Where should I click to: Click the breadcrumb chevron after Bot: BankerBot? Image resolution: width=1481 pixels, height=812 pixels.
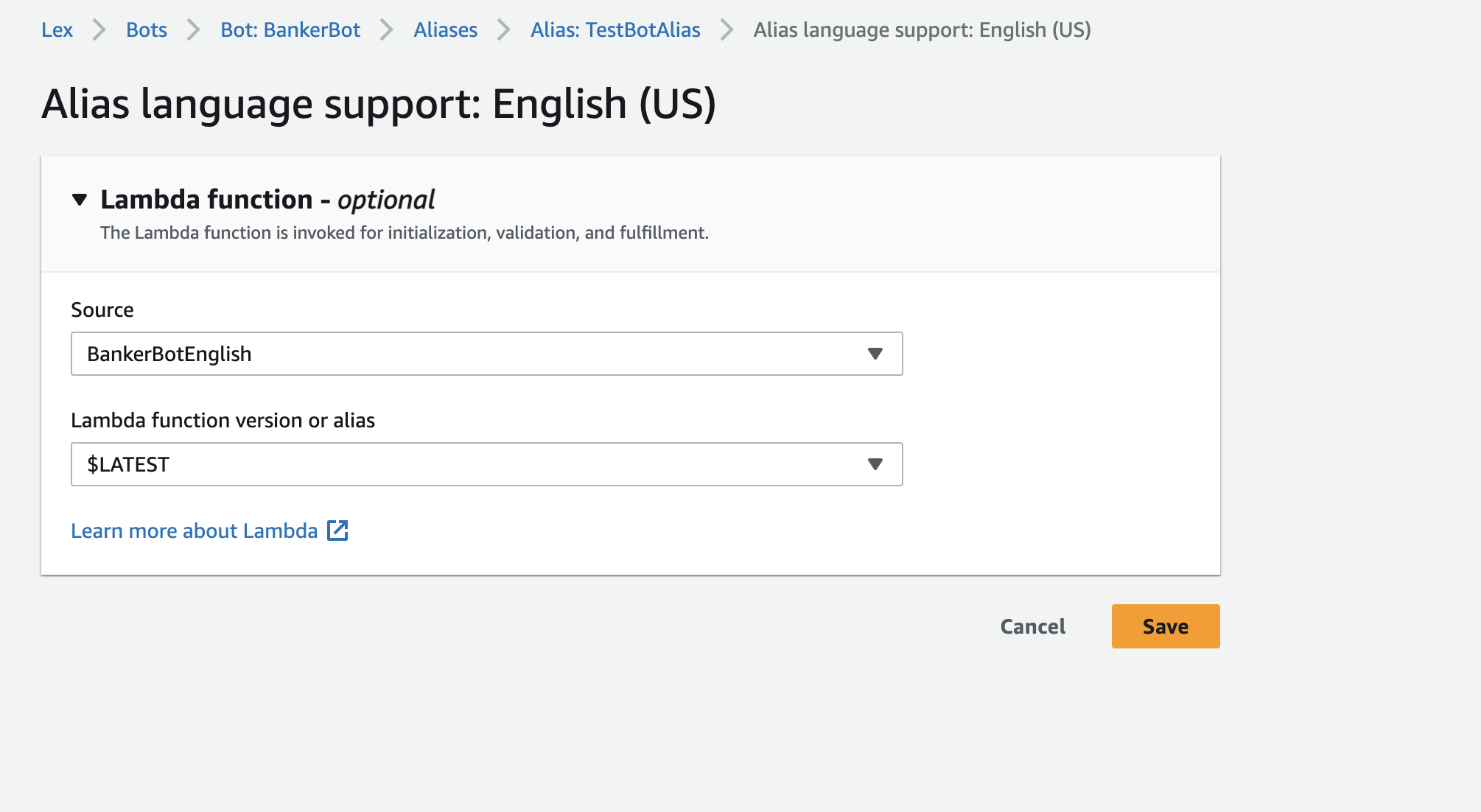pyautogui.click(x=387, y=30)
